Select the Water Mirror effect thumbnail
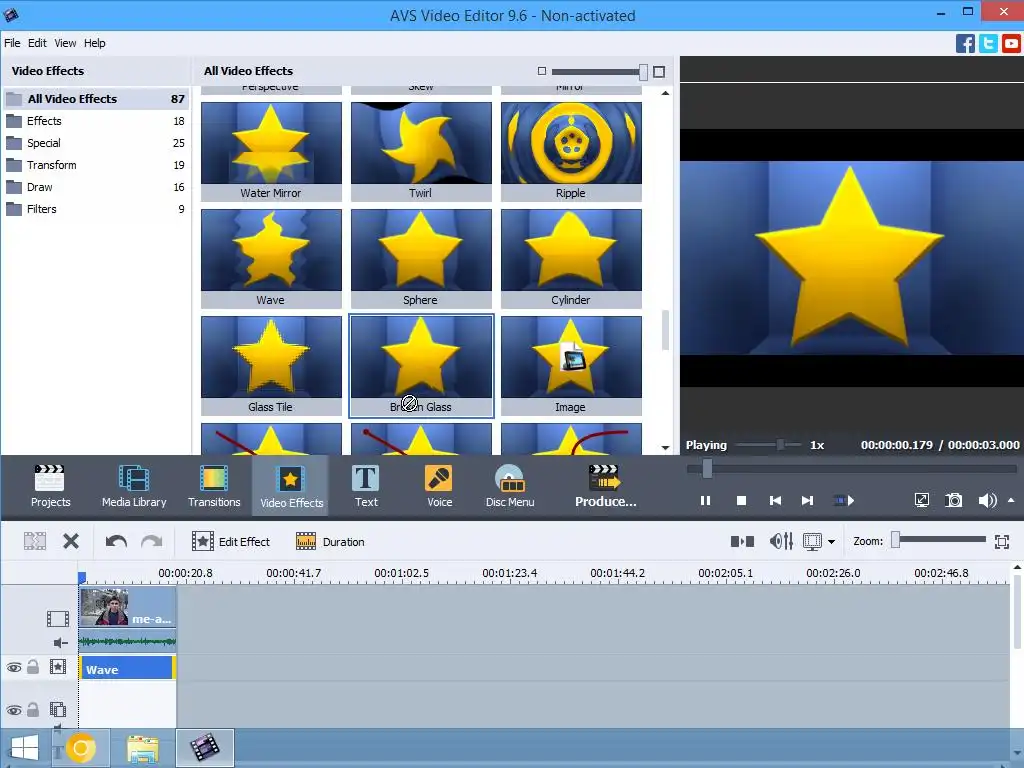1024x768 pixels. (x=271, y=151)
